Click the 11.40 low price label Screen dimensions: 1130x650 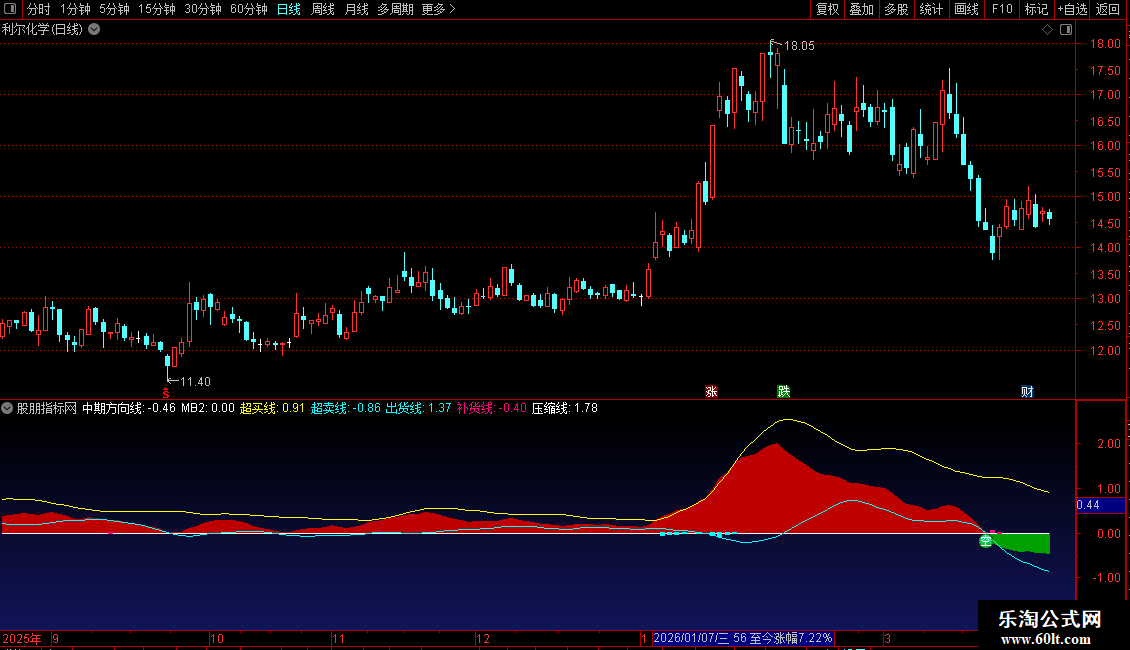pyautogui.click(x=195, y=382)
